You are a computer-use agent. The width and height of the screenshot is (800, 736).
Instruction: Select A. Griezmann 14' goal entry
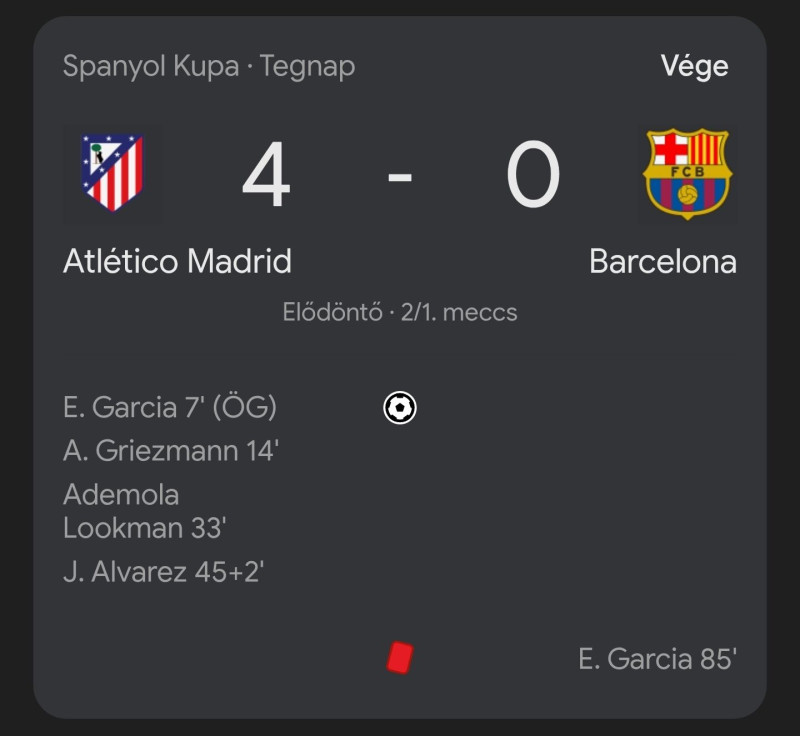tap(170, 451)
